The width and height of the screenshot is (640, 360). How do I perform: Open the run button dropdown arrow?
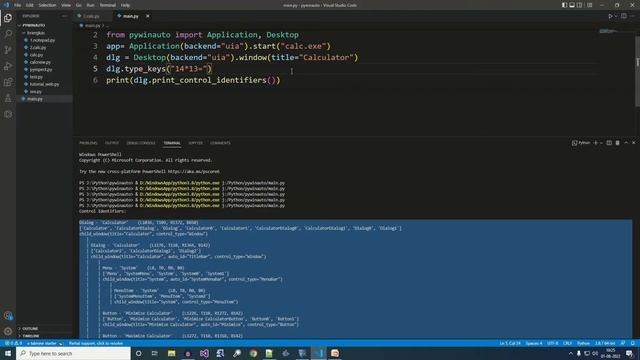616,16
